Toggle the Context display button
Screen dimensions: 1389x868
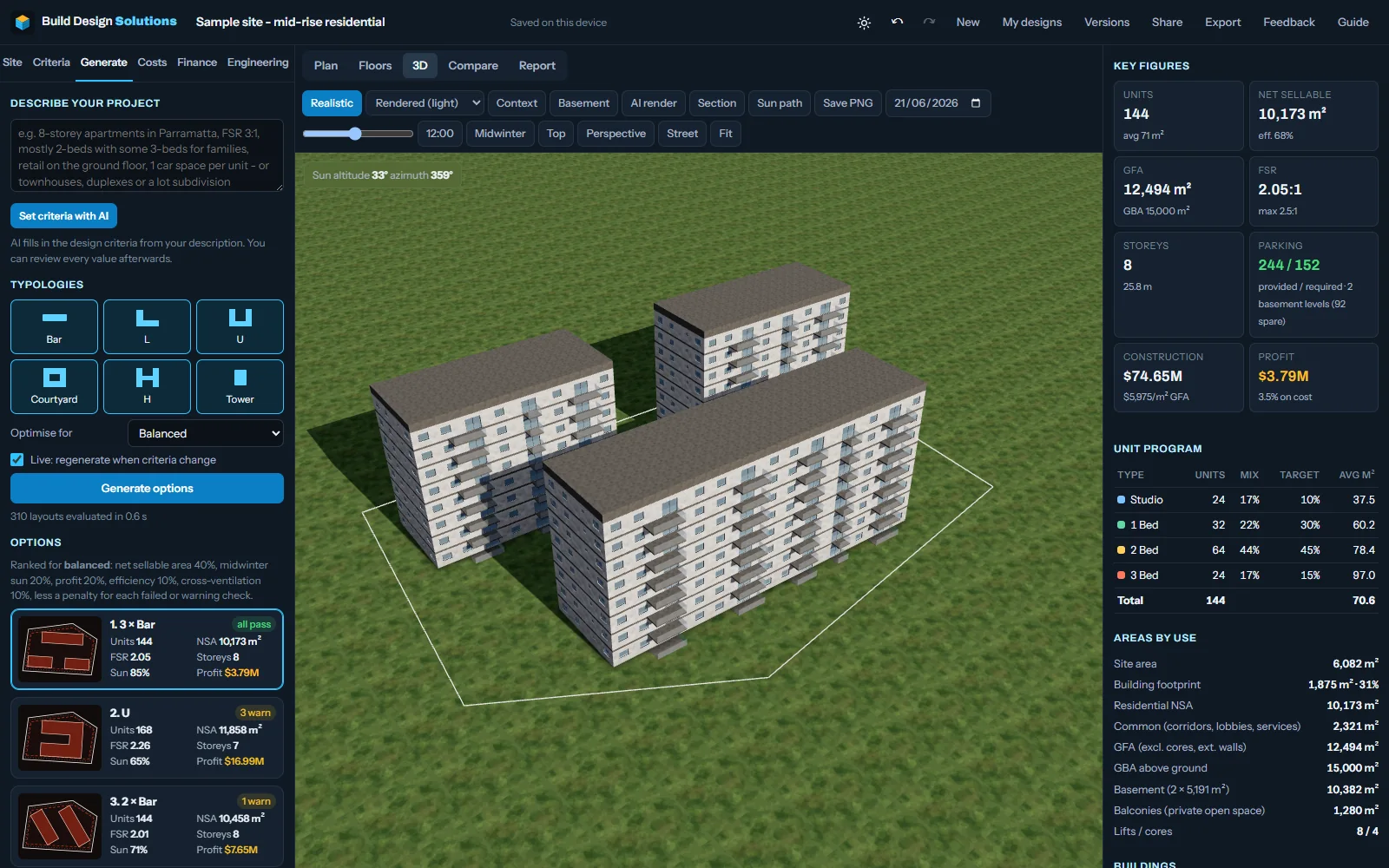517,103
